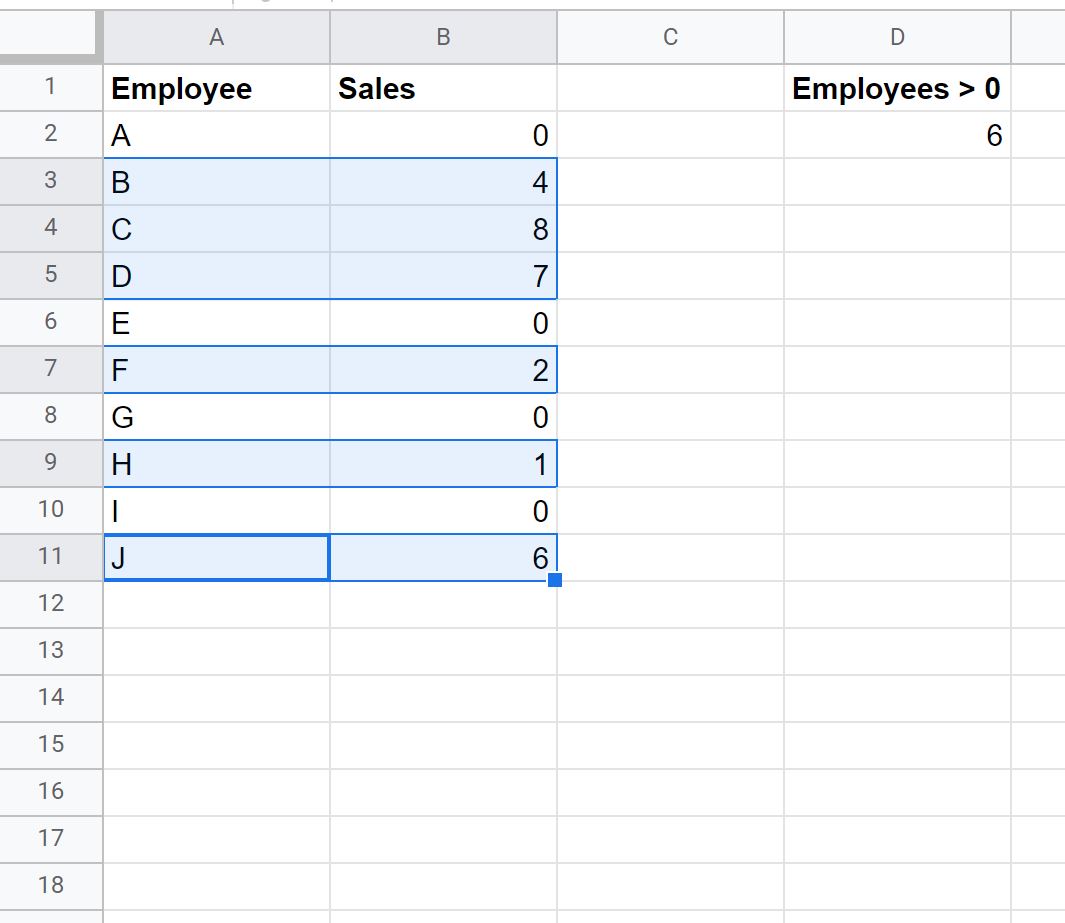Screen dimensions: 1065x923
Task: Click sales value 7 for employee D
Action: coord(444,276)
